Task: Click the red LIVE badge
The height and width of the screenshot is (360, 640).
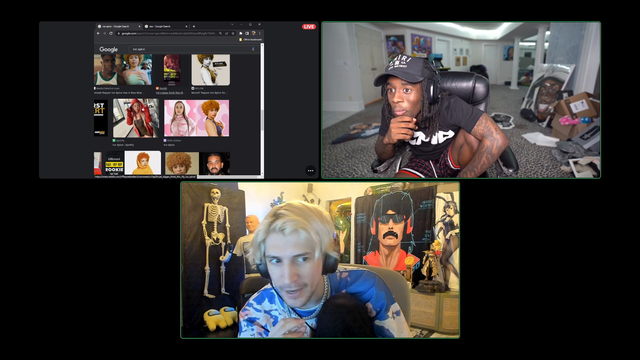Action: pyautogui.click(x=309, y=27)
